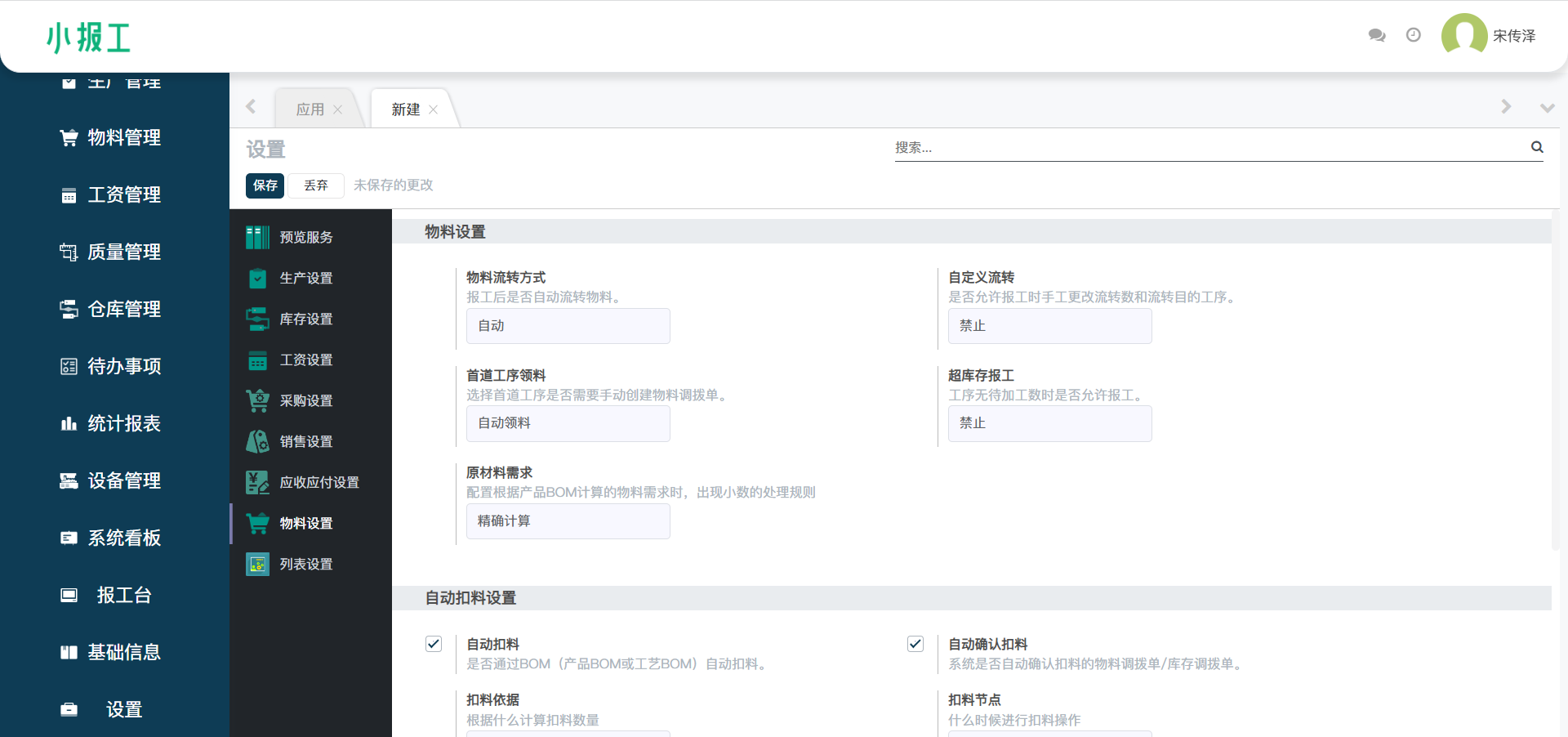The height and width of the screenshot is (737, 1568).
Task: Click the 宋传泽 user avatar
Action: 1464,35
